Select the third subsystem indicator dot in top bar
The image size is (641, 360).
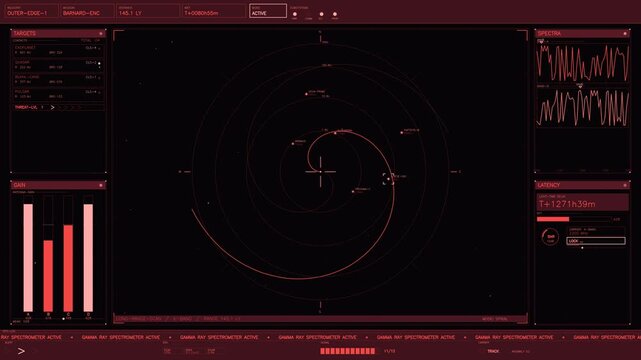(321, 14)
